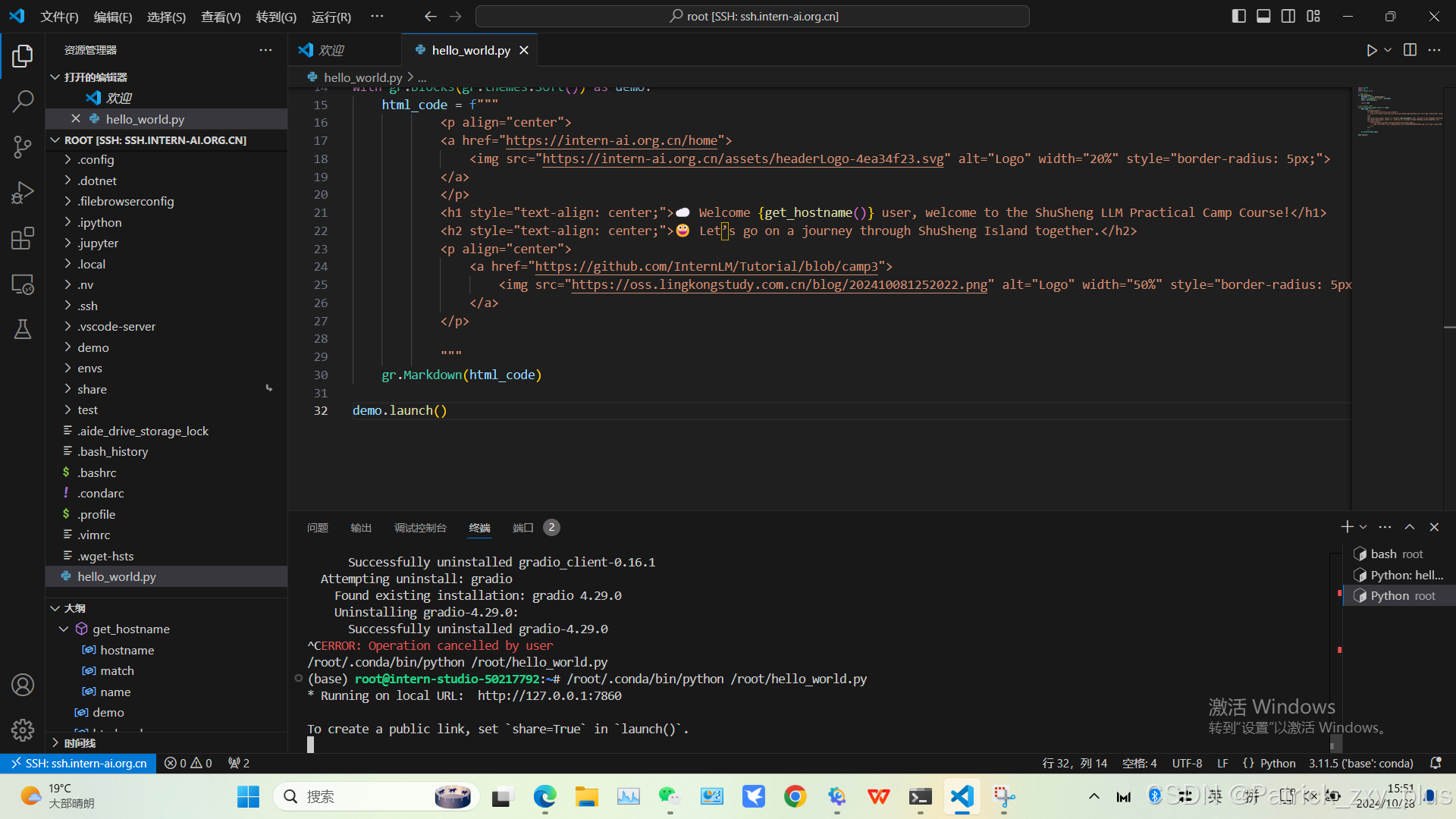Collapse the get_hostname outline item
Viewport: 1456px width, 819px height.
[x=64, y=629]
